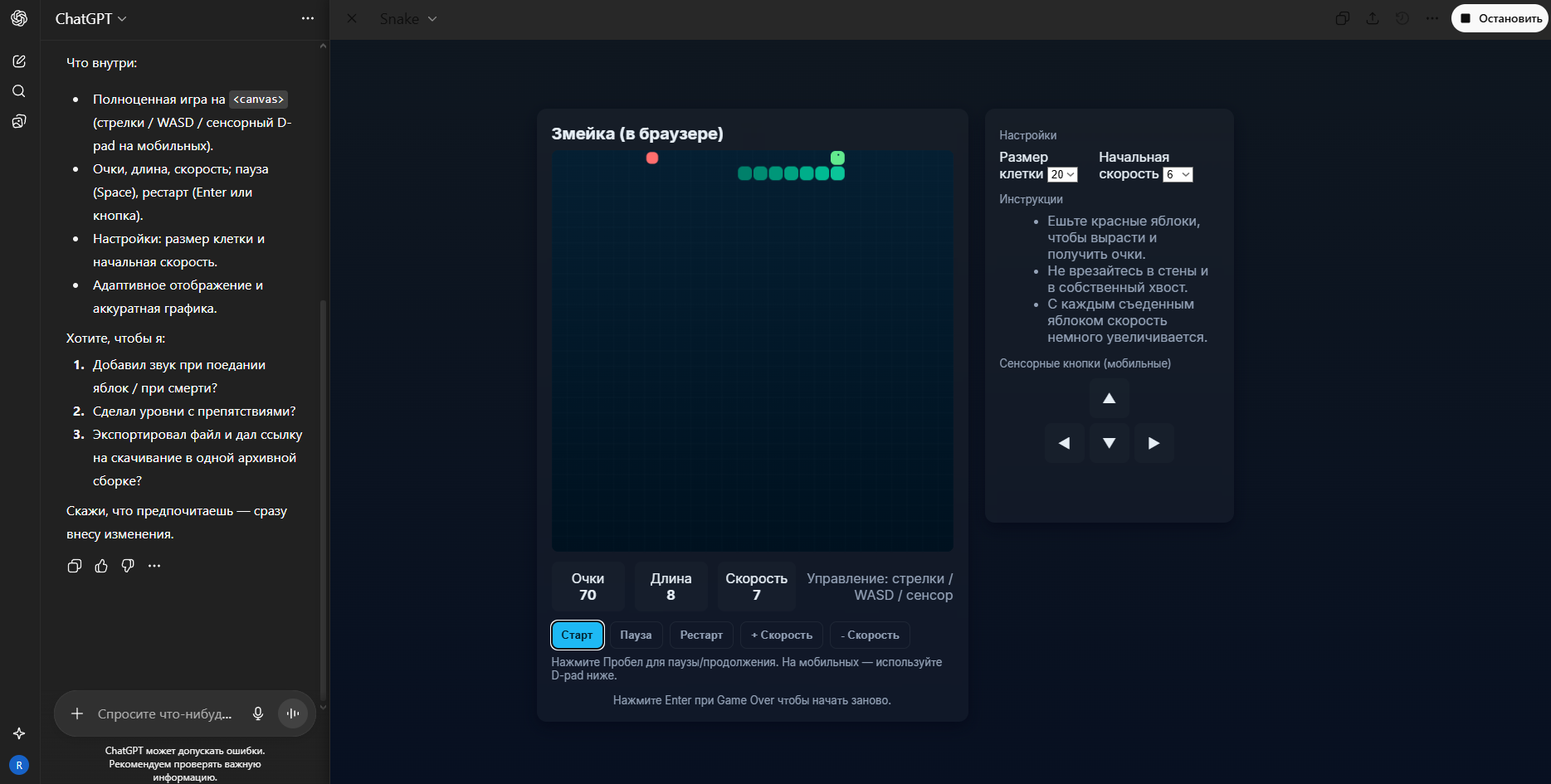Click the Рестарт button
This screenshot has height=784, width=1551.
coord(701,635)
